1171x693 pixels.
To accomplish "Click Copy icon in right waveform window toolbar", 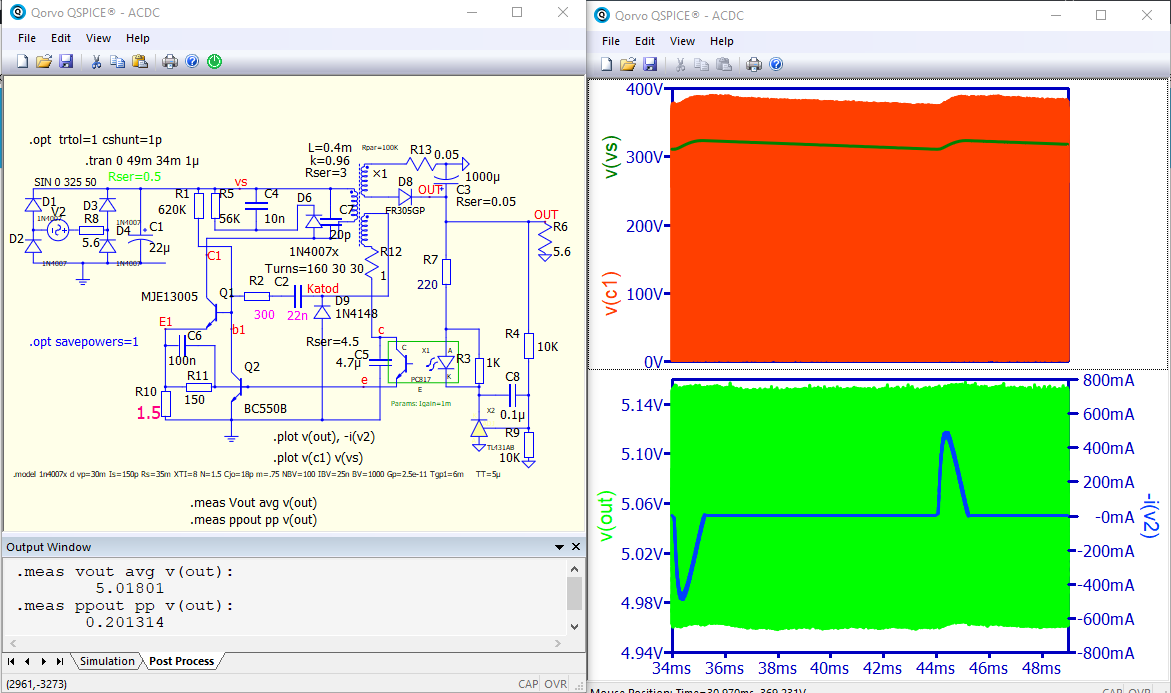I will (x=701, y=64).
